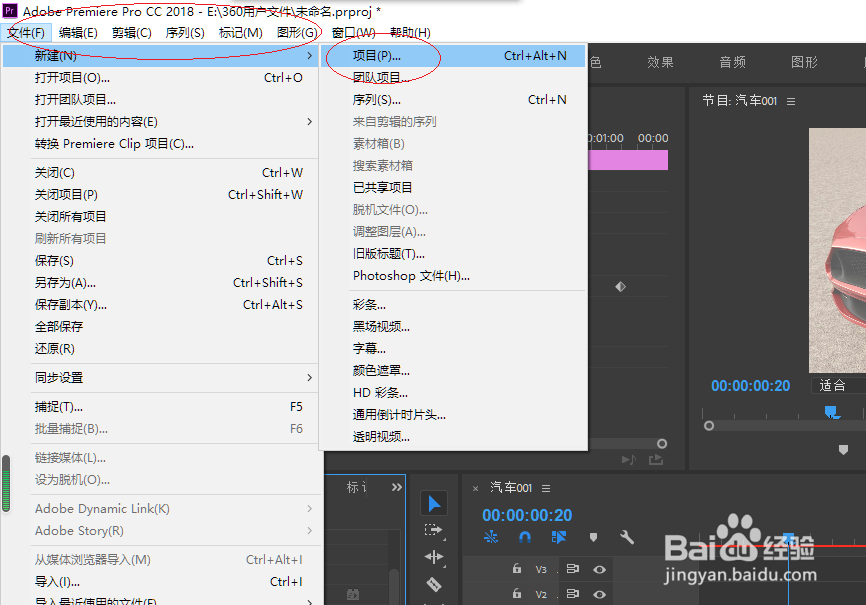This screenshot has width=866, height=605.
Task: Toggle track lock on V3
Action: point(516,569)
